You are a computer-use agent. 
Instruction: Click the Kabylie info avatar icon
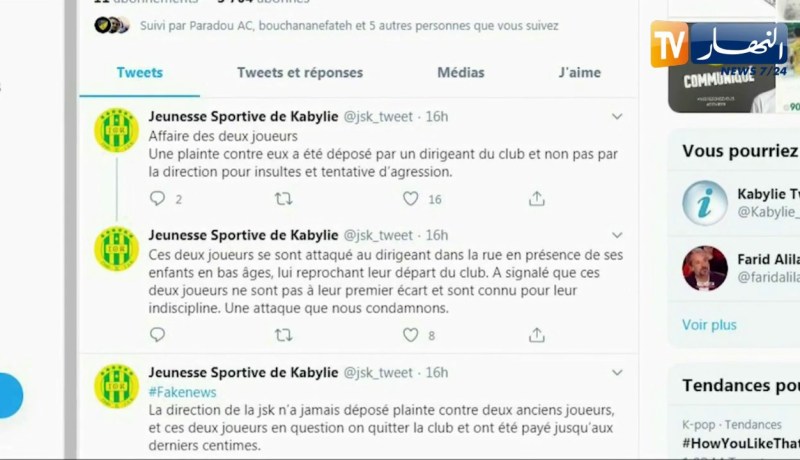click(x=705, y=203)
